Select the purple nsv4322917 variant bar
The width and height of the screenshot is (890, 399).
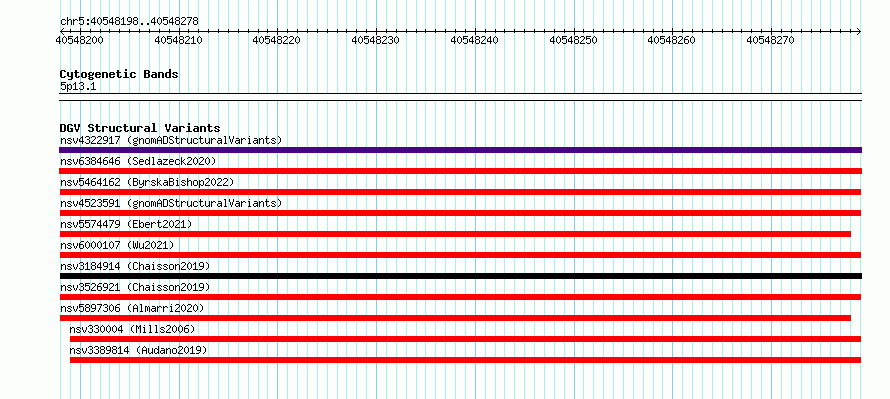click(460, 150)
